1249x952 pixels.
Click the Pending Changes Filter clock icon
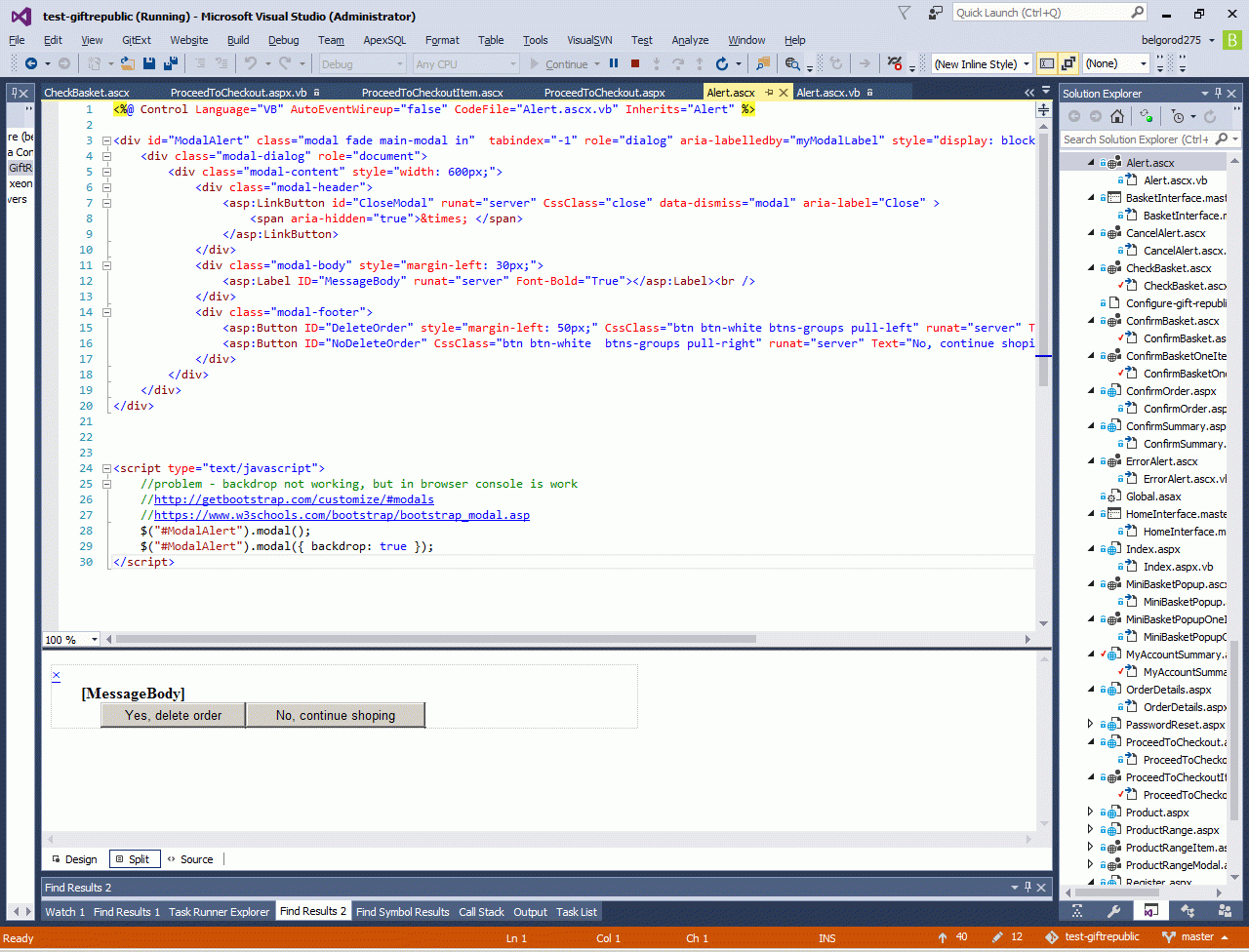(x=1178, y=116)
